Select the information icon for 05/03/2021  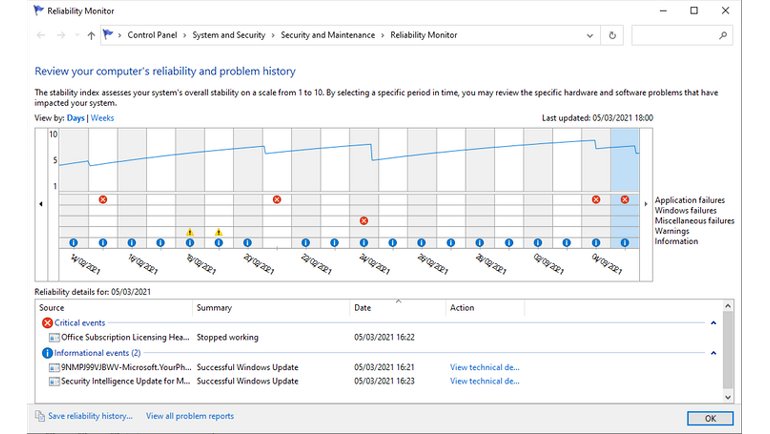(x=625, y=243)
